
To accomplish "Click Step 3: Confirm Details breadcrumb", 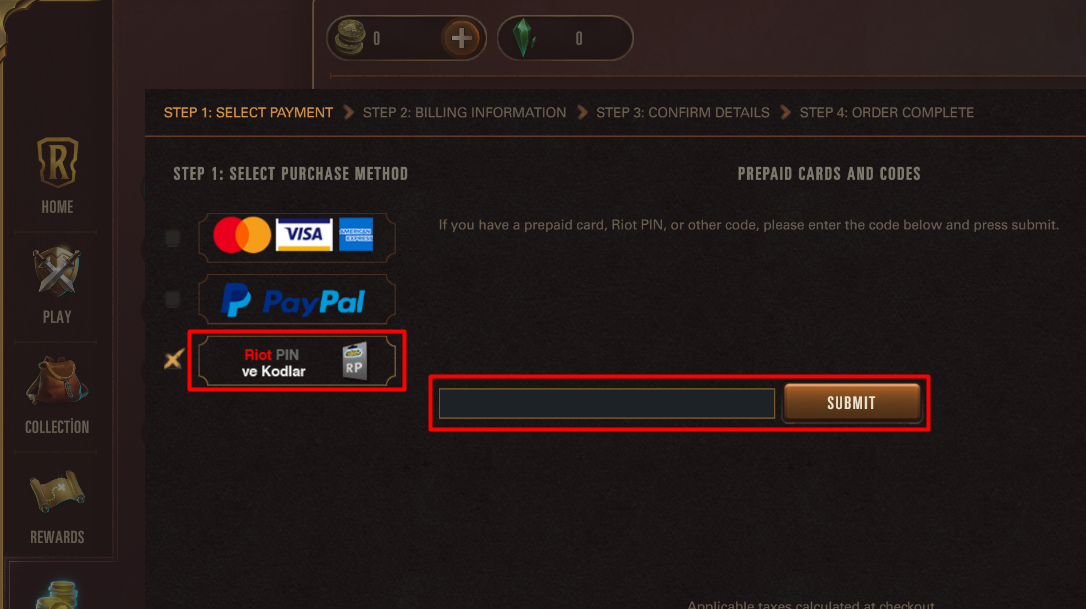I will (683, 113).
